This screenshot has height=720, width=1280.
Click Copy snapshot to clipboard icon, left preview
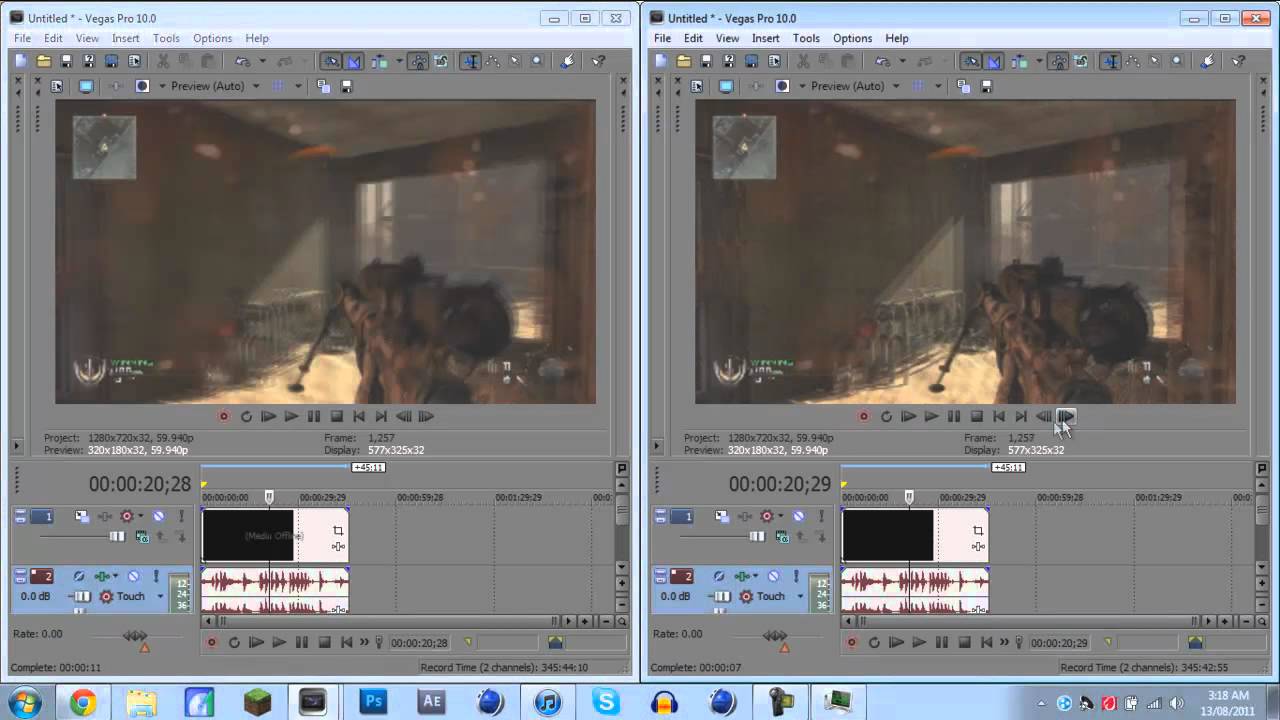click(x=323, y=86)
